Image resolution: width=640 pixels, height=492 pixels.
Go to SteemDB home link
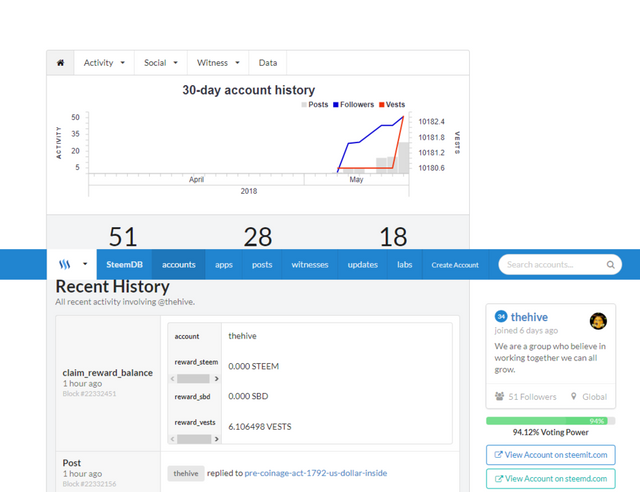tap(124, 264)
